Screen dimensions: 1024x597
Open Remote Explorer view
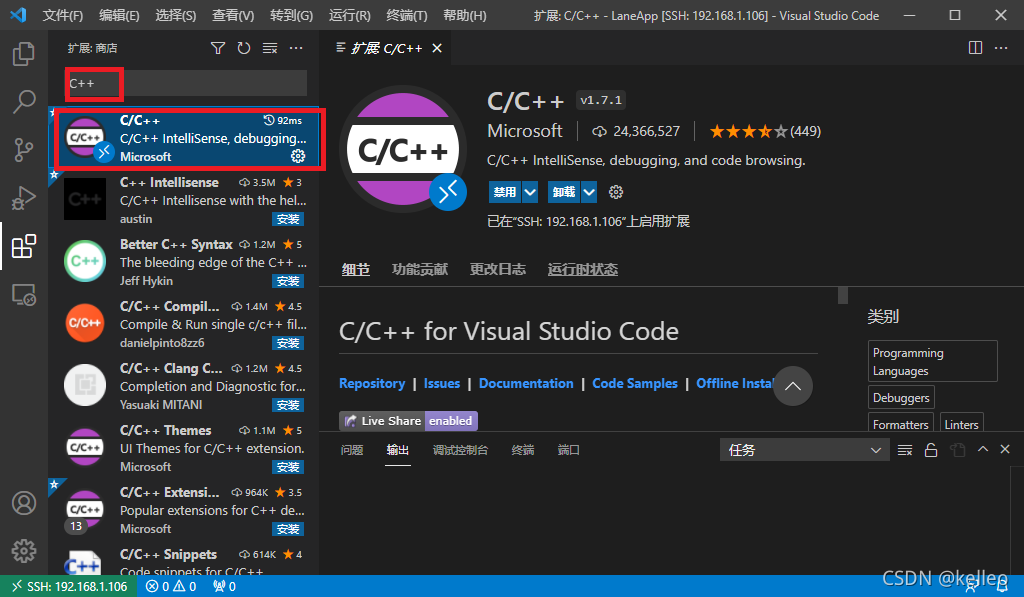click(24, 295)
